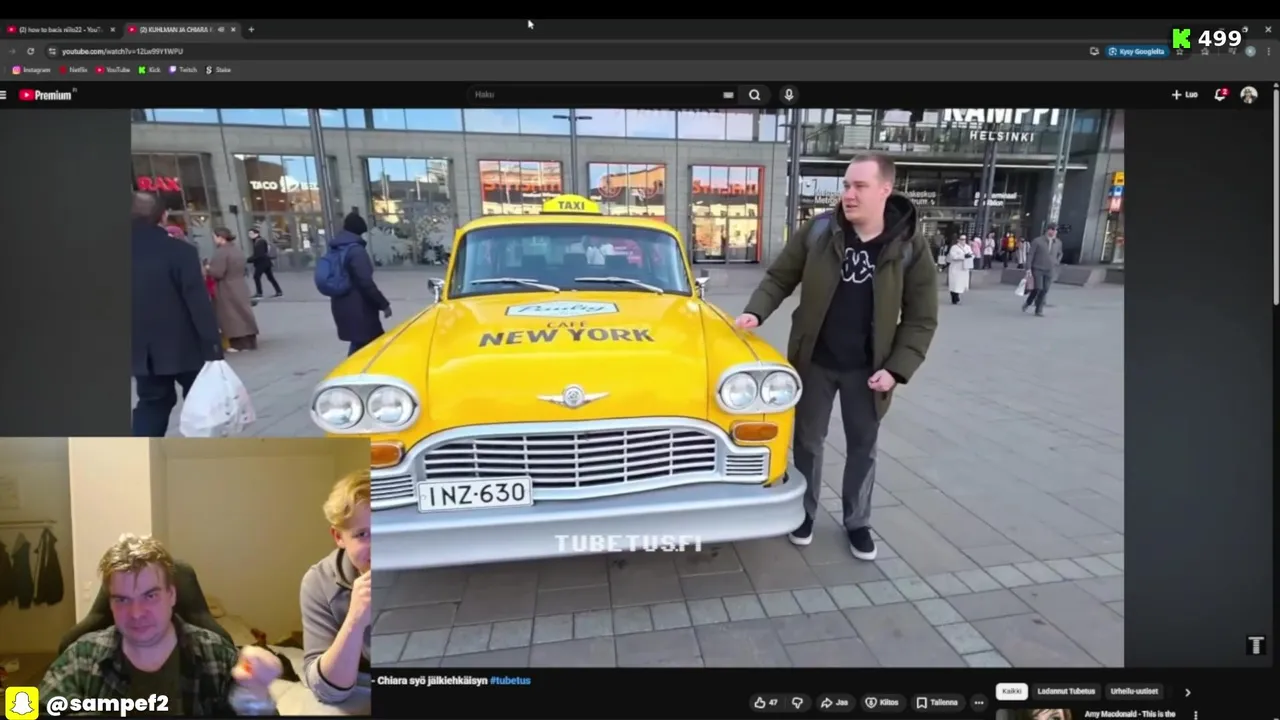Open the Chrome three-dot menu

[x=1269, y=51]
